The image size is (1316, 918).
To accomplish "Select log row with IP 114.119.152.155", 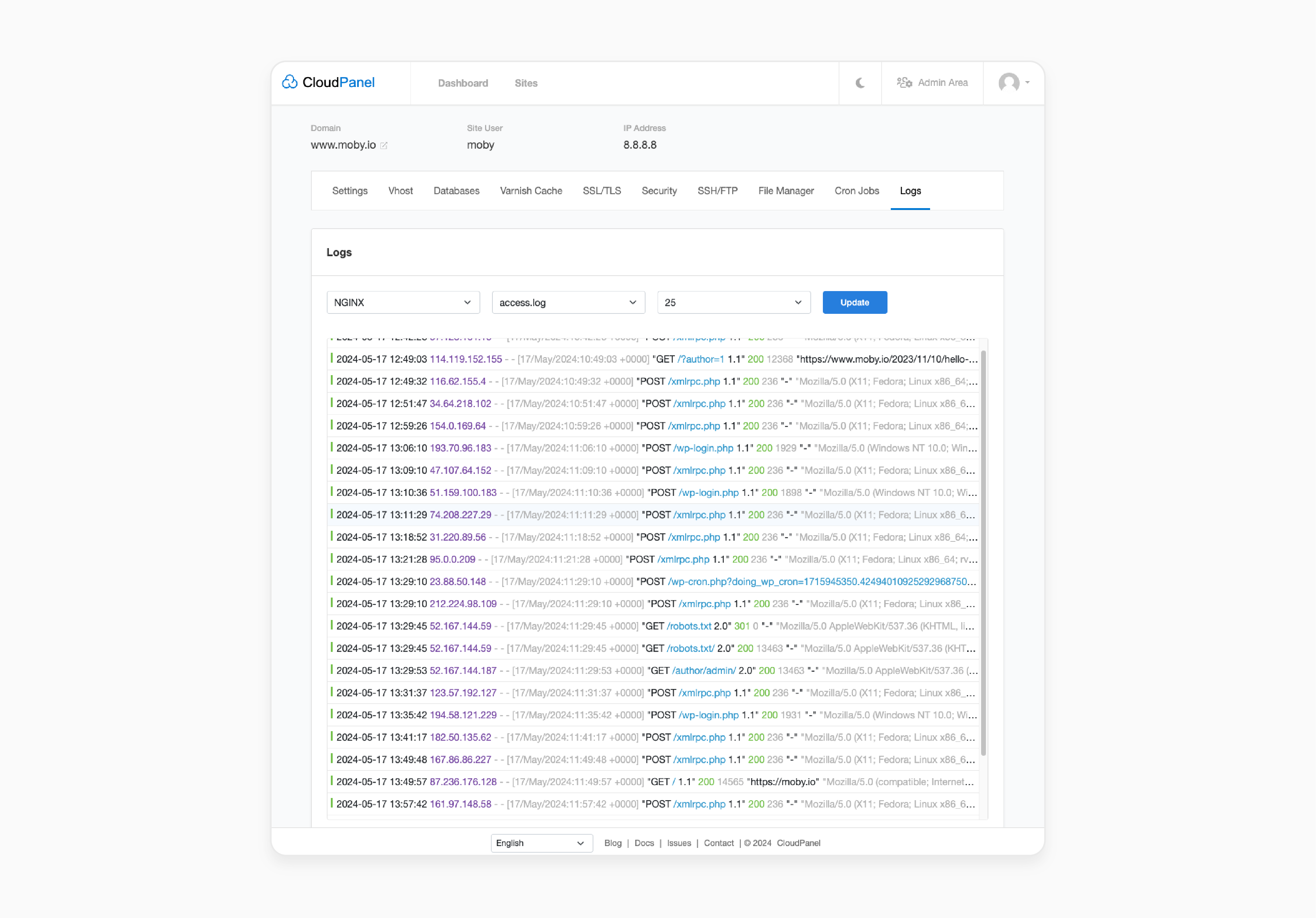I will pyautogui.click(x=654, y=359).
